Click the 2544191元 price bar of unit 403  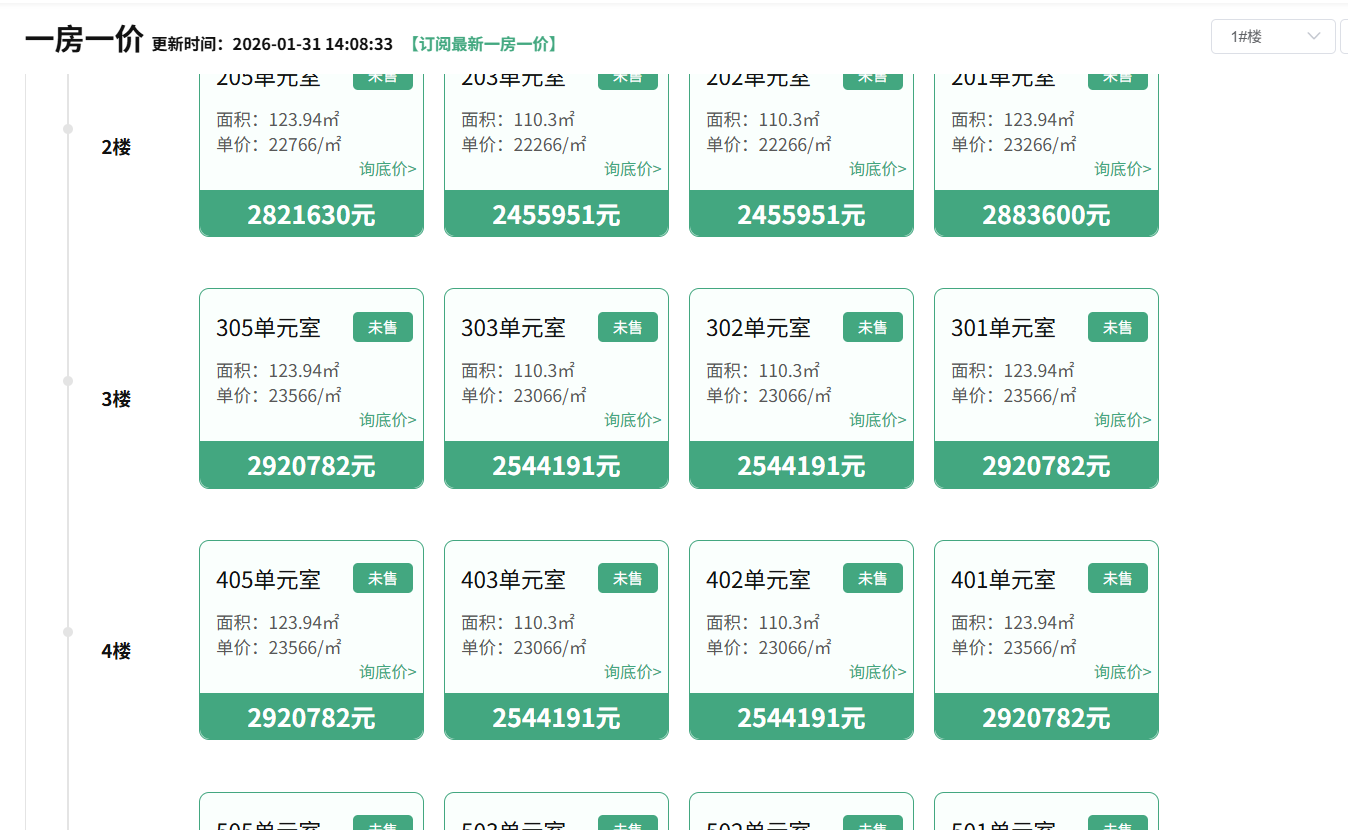(556, 718)
